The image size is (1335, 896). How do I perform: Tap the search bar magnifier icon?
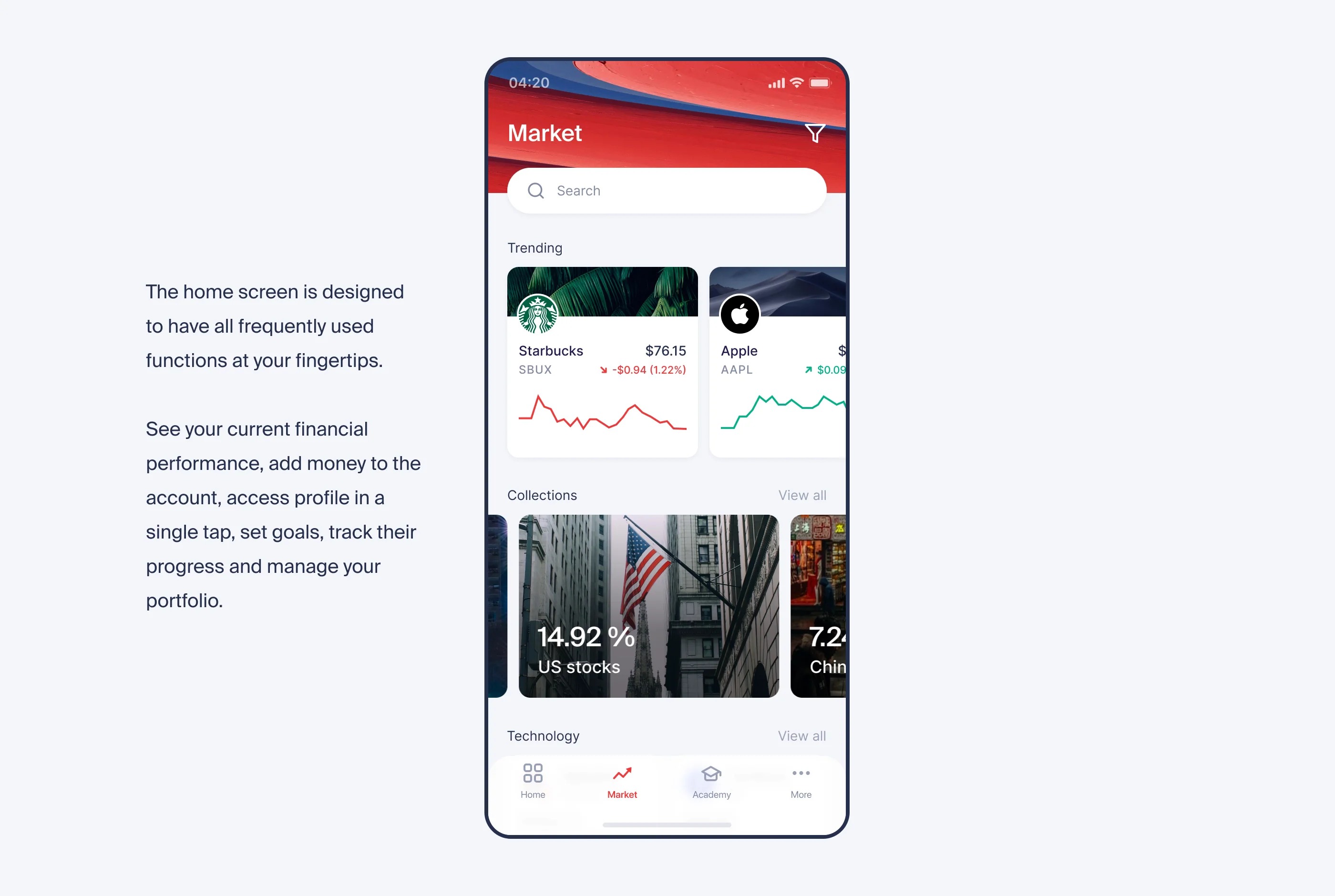point(535,191)
